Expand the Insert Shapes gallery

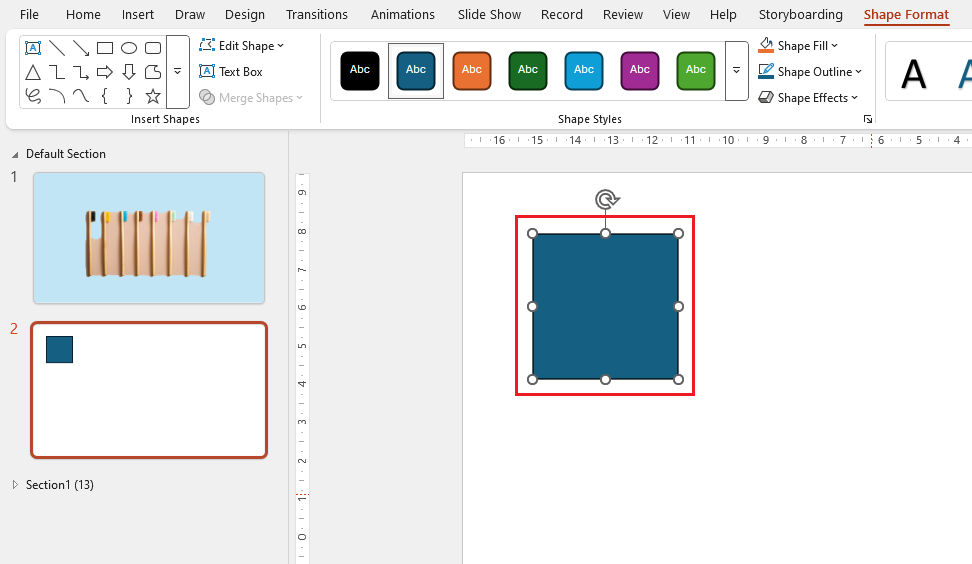point(177,72)
